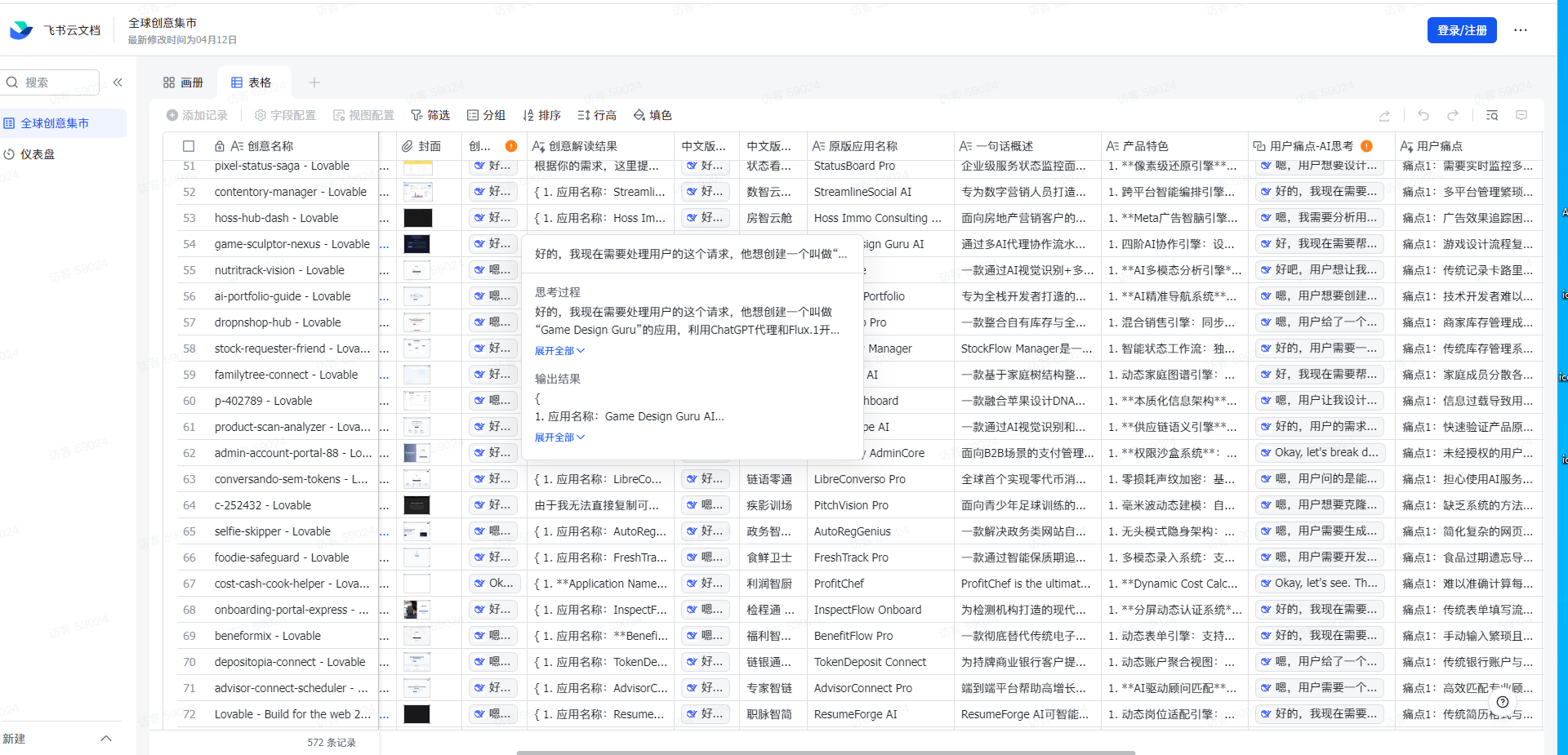Switch to the 画册 tab

183,82
